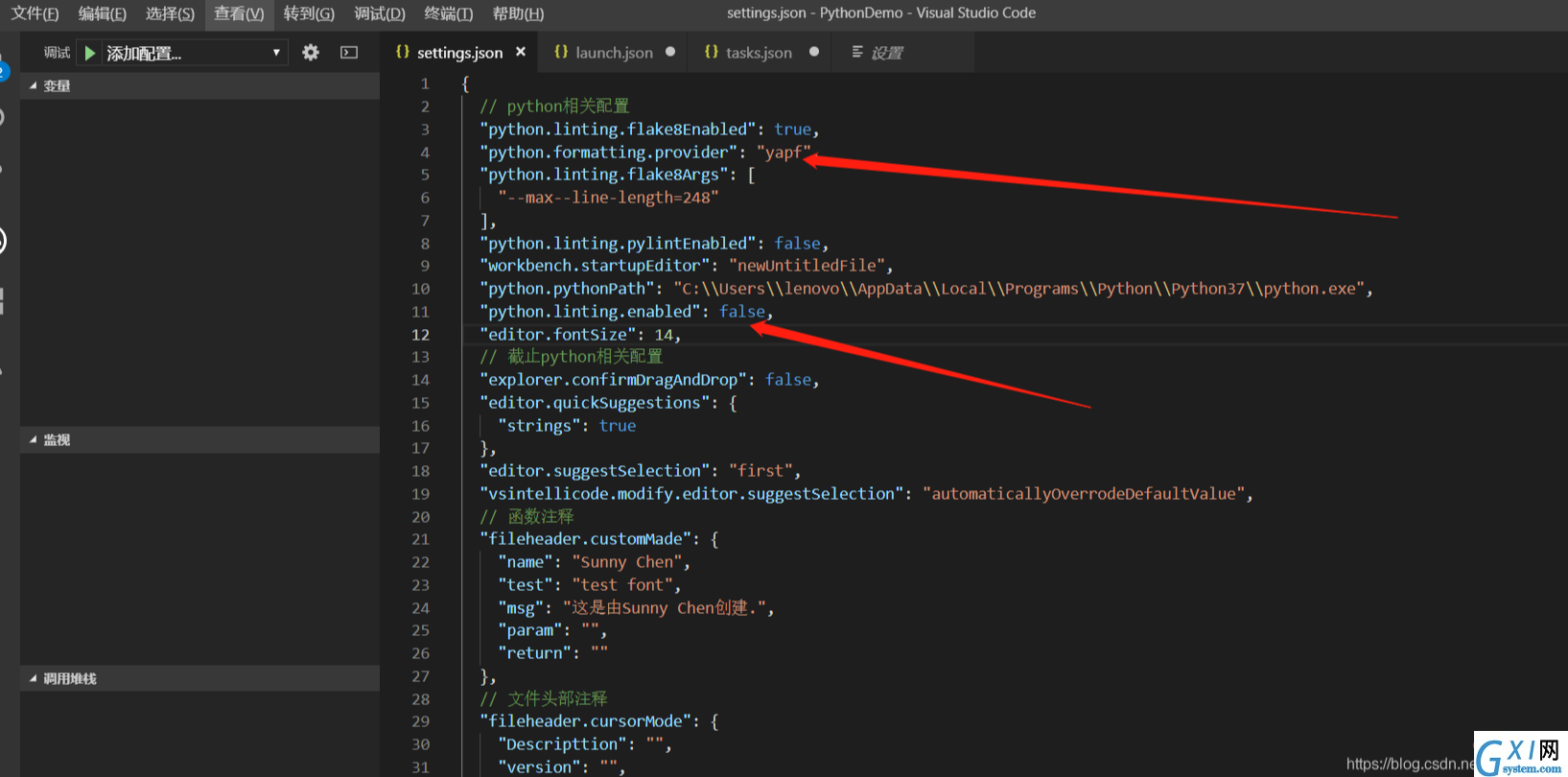Close the settings.json tab
Screen dimensions: 1568x777
click(x=521, y=52)
